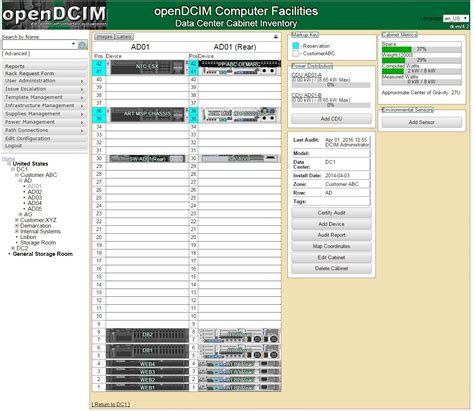Open the CDU AD01-B link

(306, 95)
